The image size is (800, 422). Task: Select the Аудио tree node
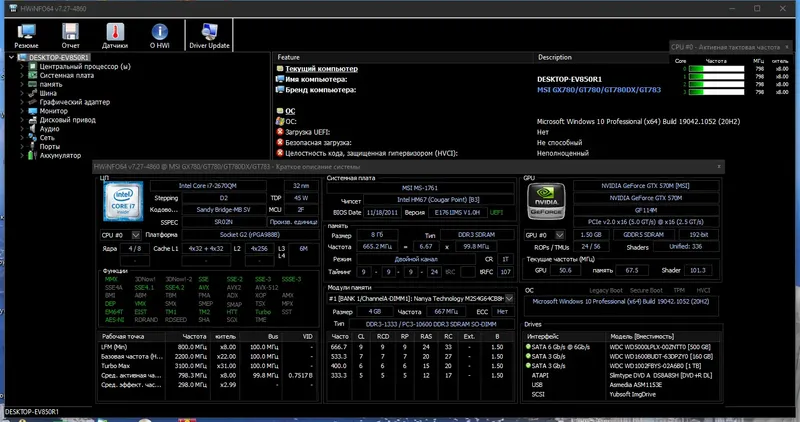coord(49,129)
